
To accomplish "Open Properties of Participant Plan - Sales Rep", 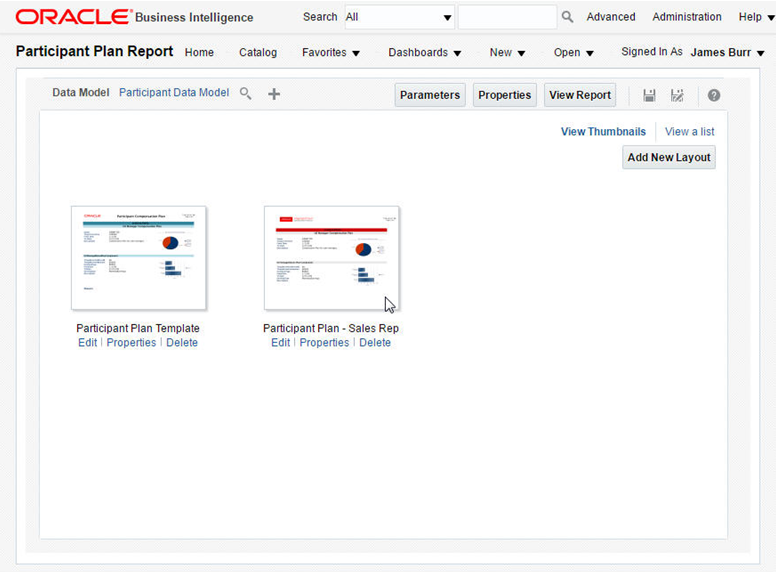I will [x=324, y=342].
